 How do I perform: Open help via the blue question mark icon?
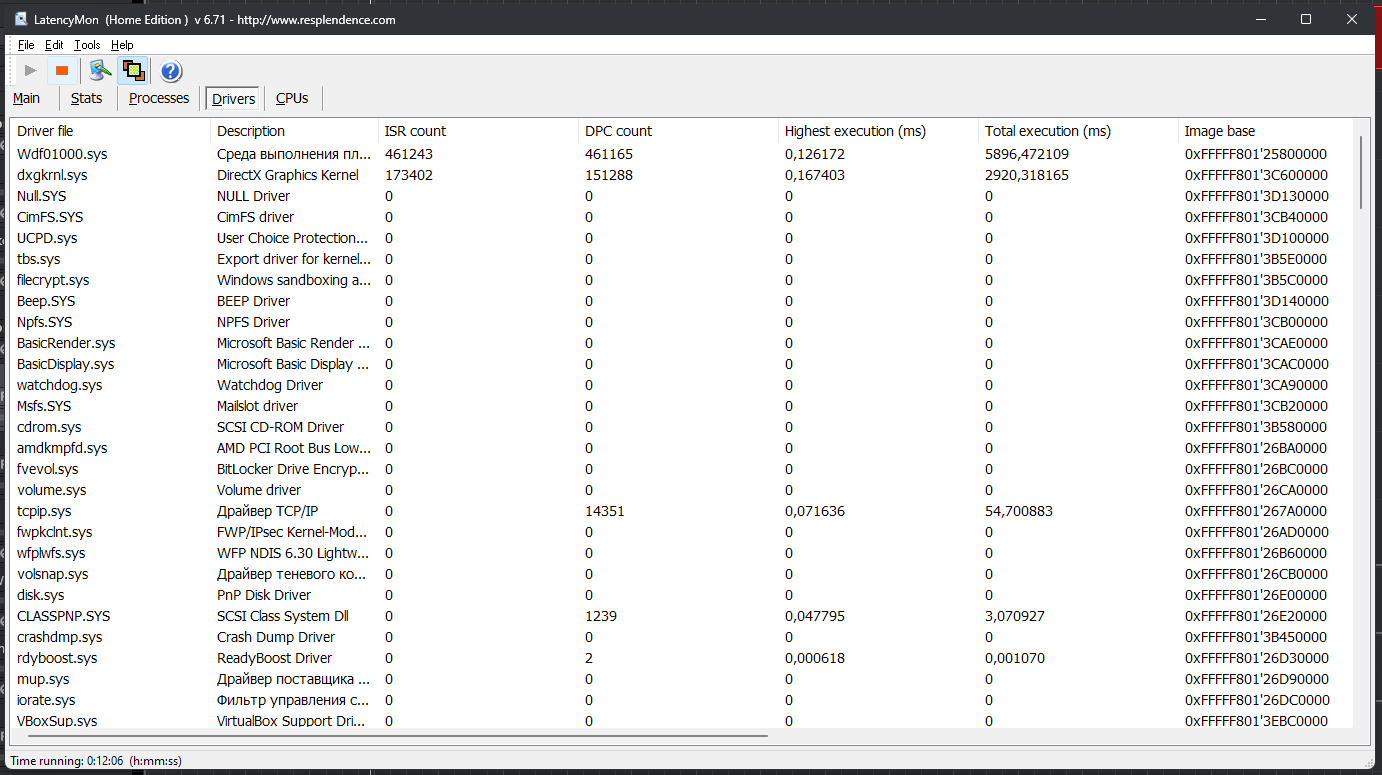(171, 70)
